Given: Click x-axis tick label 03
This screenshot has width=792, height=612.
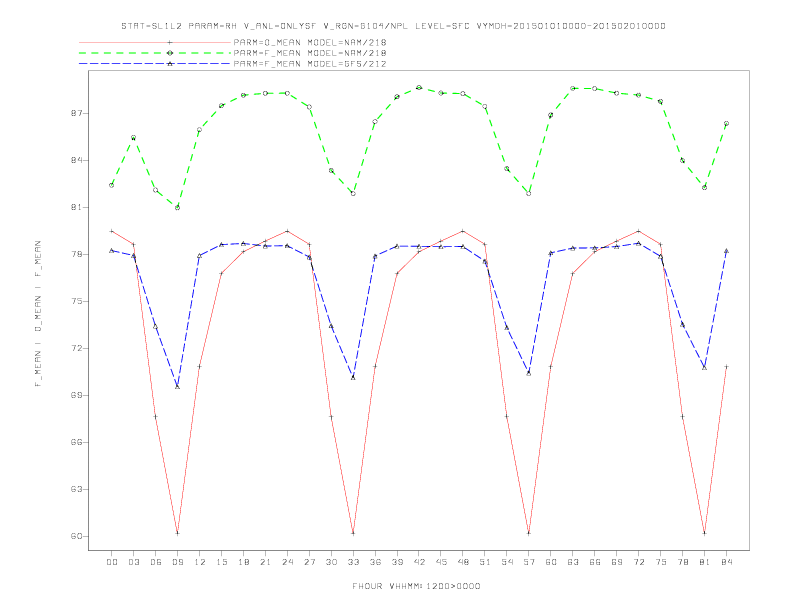Looking at the screenshot, I should (134, 562).
